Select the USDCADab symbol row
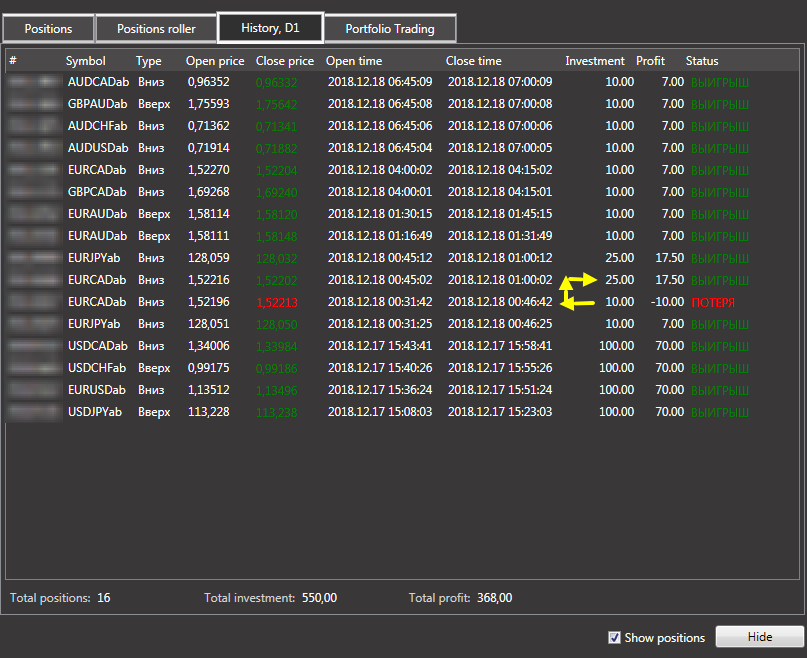The height and width of the screenshot is (658, 807). point(402,346)
